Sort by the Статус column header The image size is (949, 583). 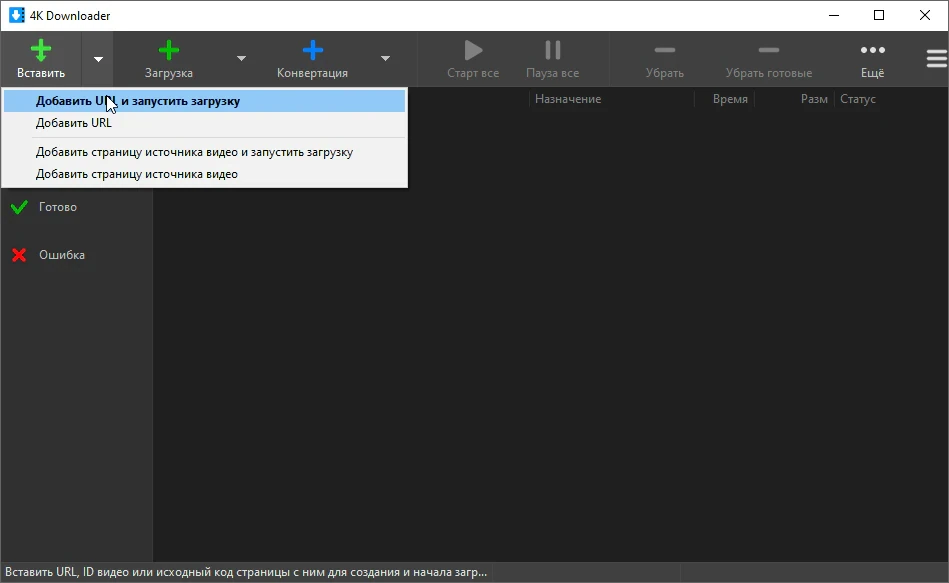(858, 99)
